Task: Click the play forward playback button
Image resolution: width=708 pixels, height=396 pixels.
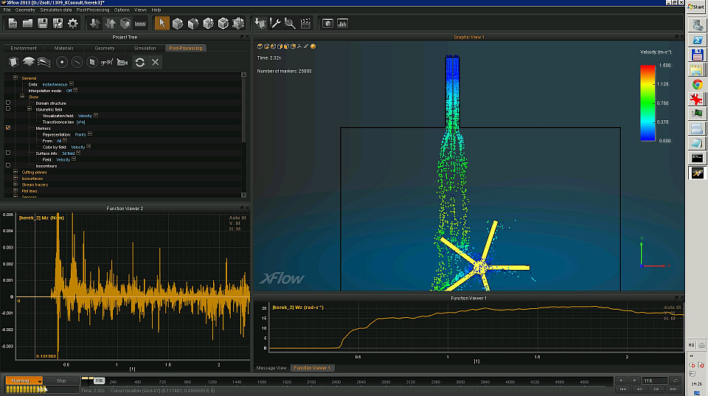Action: click(x=634, y=380)
